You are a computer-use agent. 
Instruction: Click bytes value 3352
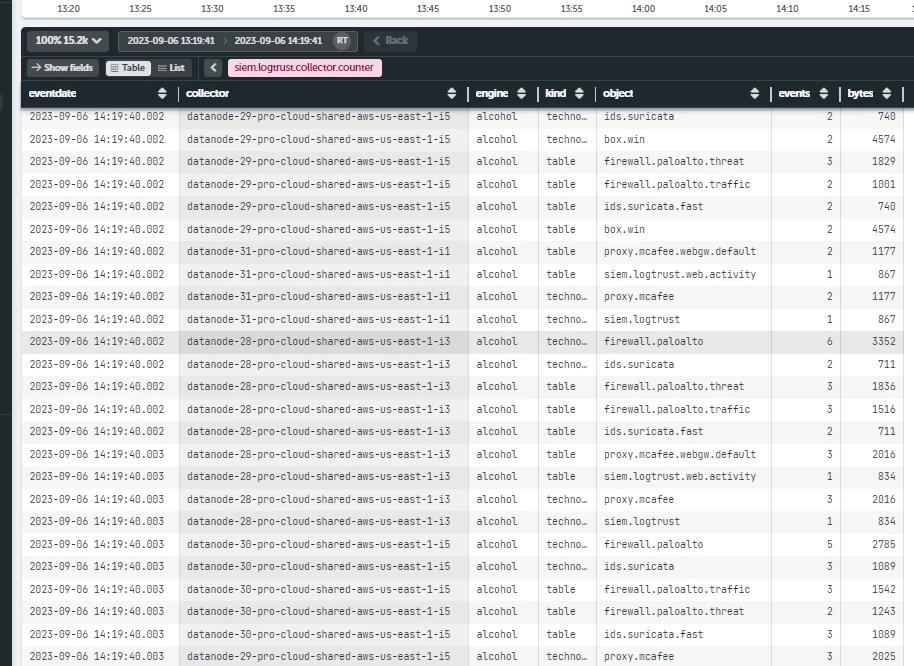tap(884, 341)
